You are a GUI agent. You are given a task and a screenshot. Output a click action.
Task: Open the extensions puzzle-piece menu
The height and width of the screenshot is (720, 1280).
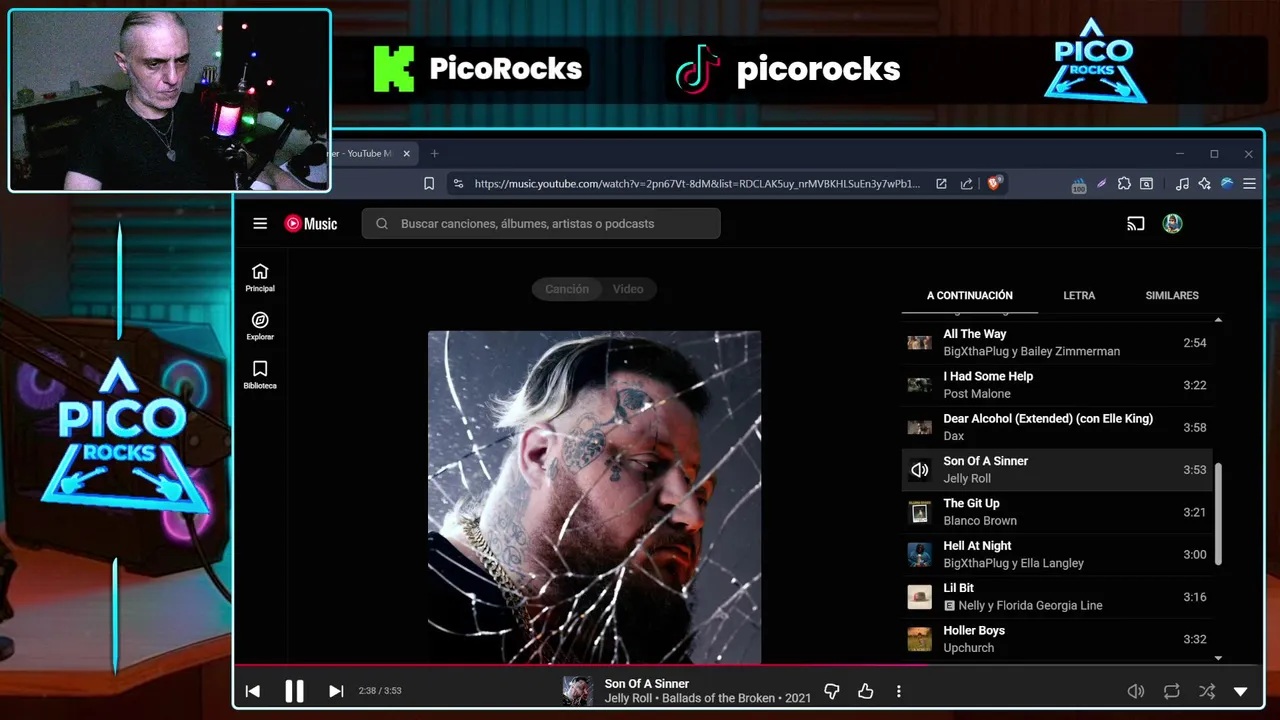(x=1124, y=184)
